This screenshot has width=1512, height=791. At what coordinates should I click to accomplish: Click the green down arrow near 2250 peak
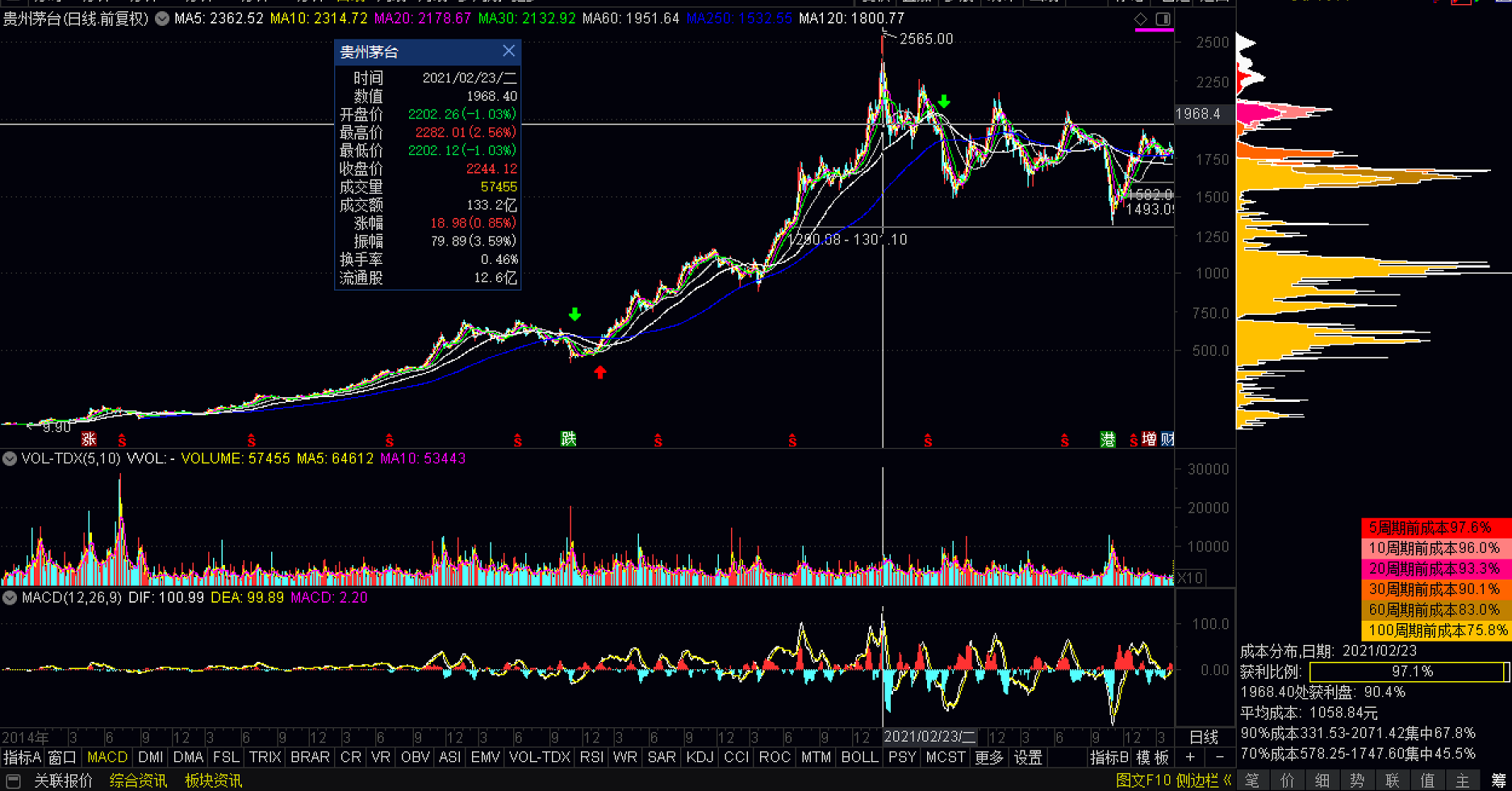(943, 101)
